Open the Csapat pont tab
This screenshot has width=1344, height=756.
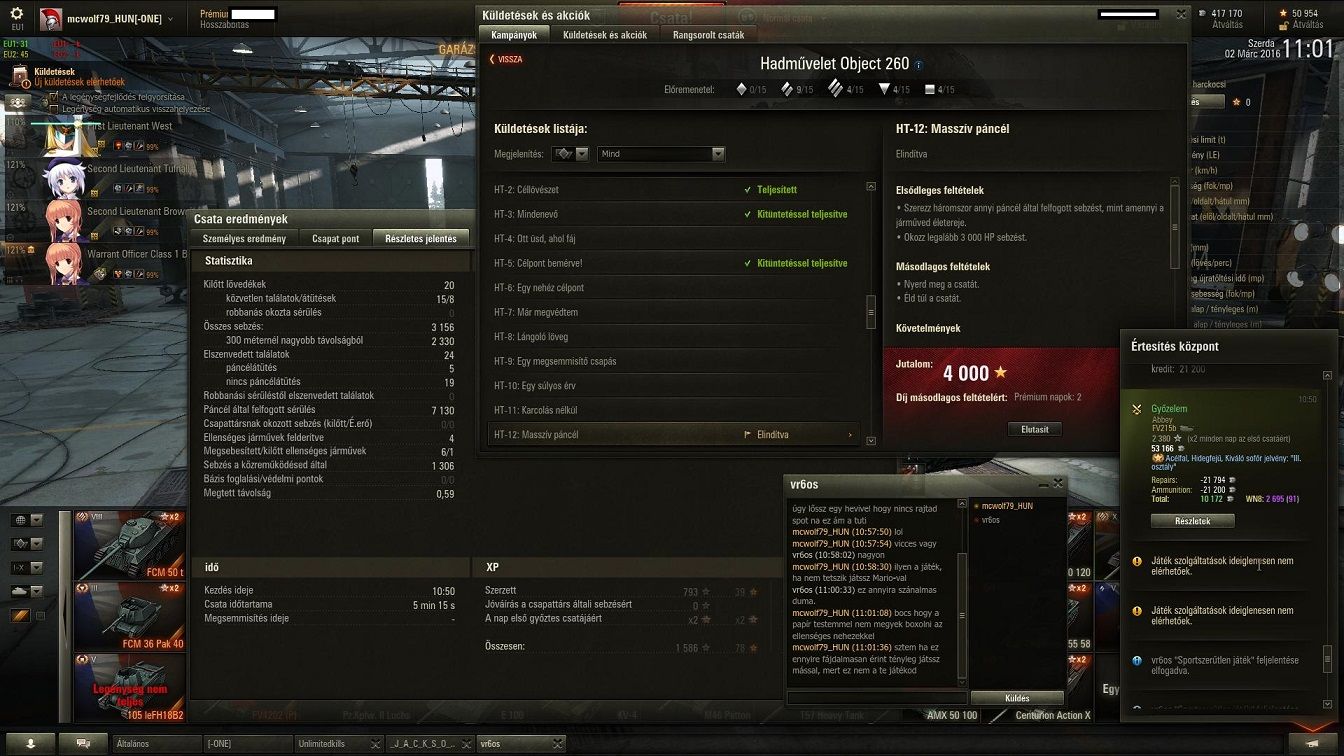335,239
